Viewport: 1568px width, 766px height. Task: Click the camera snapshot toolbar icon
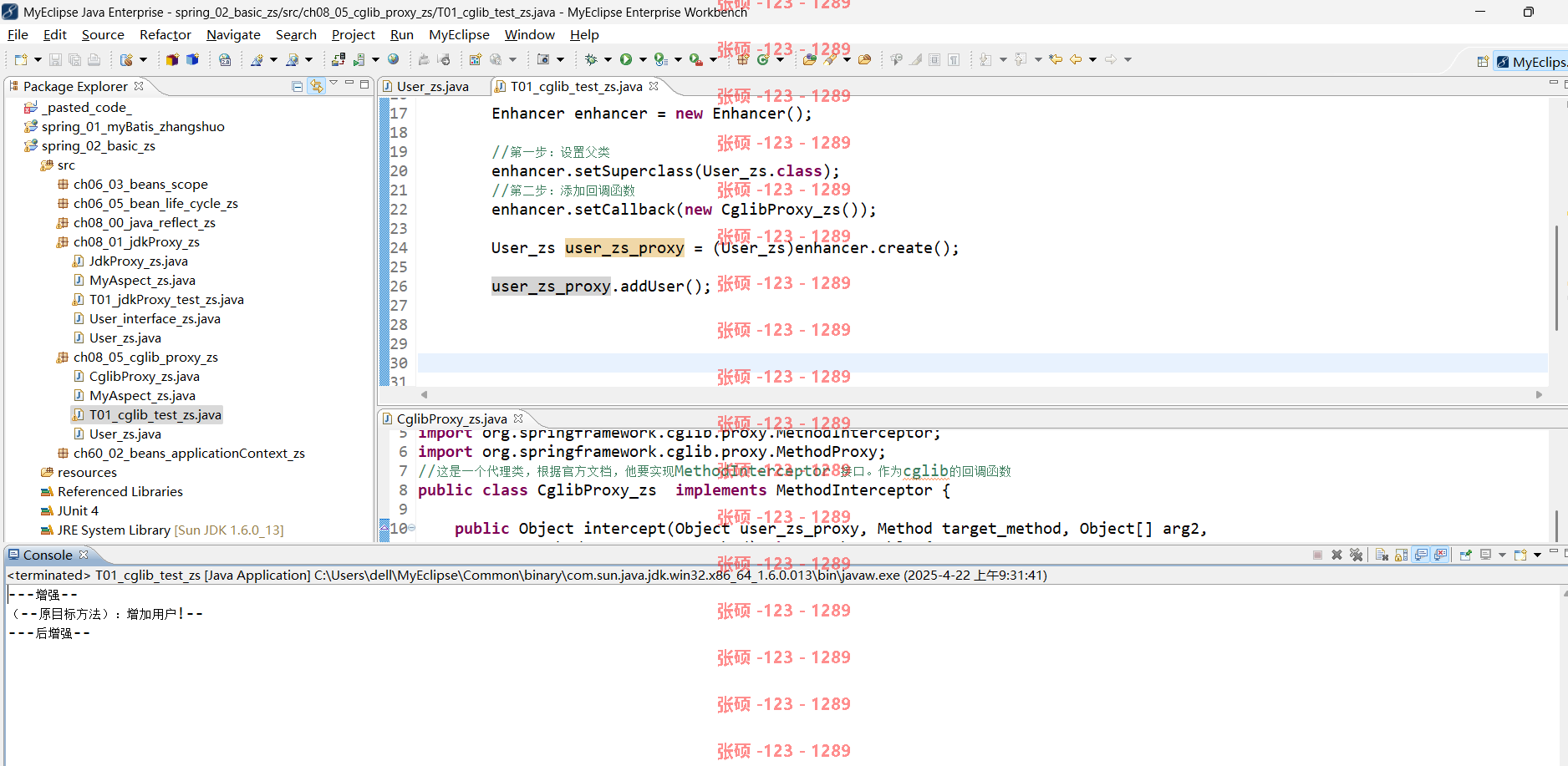[x=543, y=59]
